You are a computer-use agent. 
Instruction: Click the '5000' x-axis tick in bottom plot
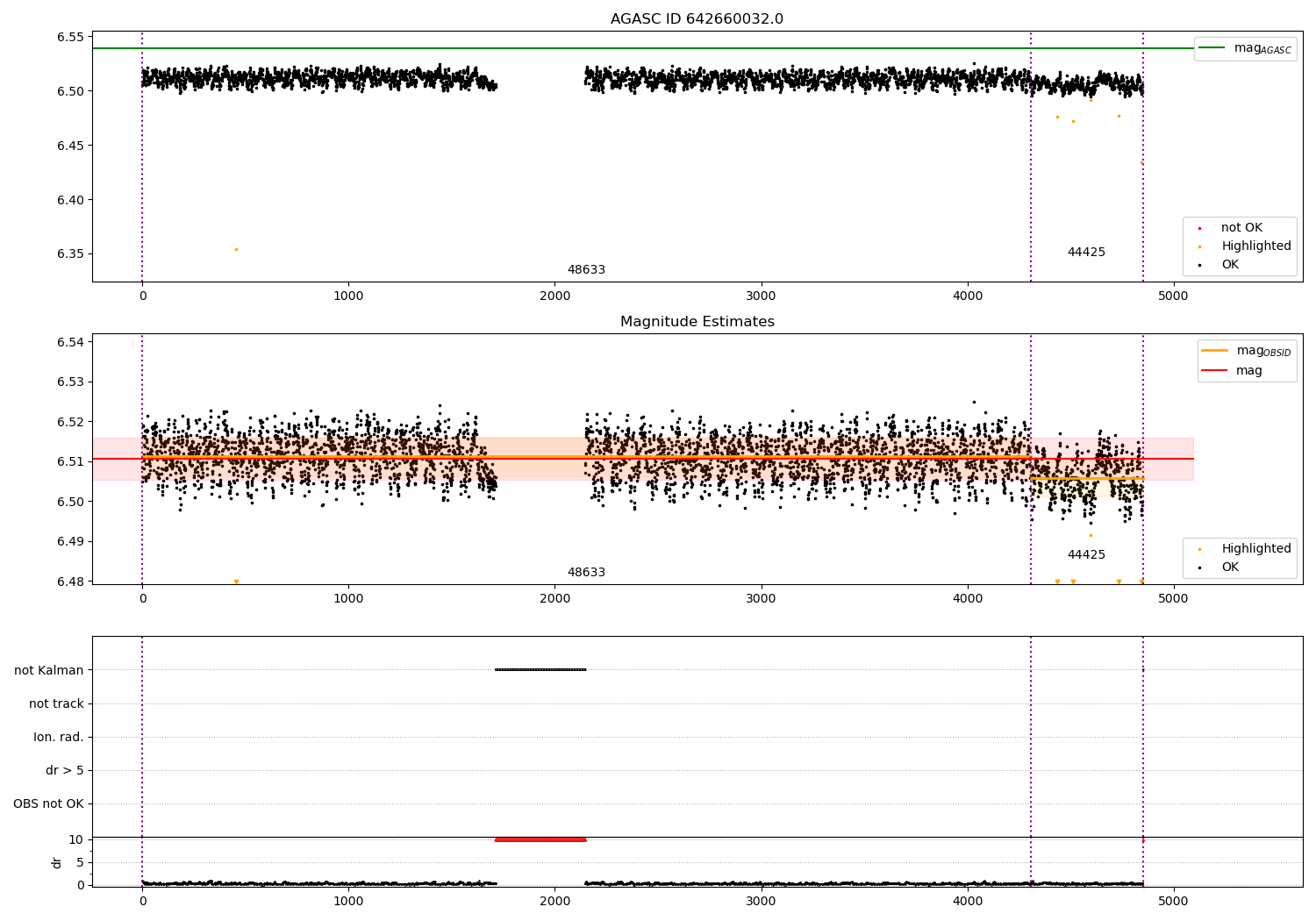coord(1173,901)
